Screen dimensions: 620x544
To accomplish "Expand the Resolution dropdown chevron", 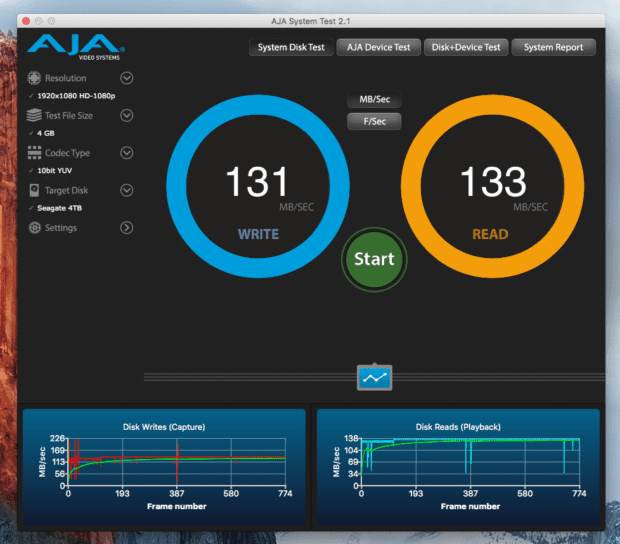I will [127, 78].
